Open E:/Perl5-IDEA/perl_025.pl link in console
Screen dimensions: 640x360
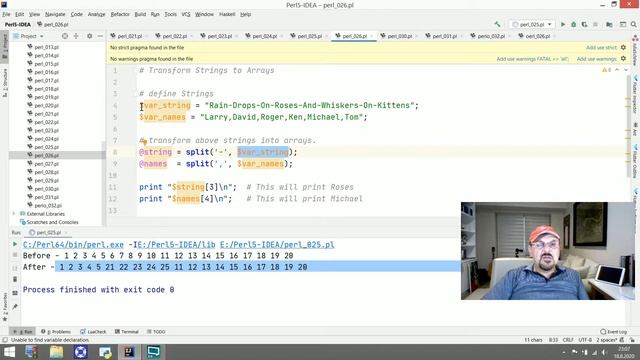point(277,244)
